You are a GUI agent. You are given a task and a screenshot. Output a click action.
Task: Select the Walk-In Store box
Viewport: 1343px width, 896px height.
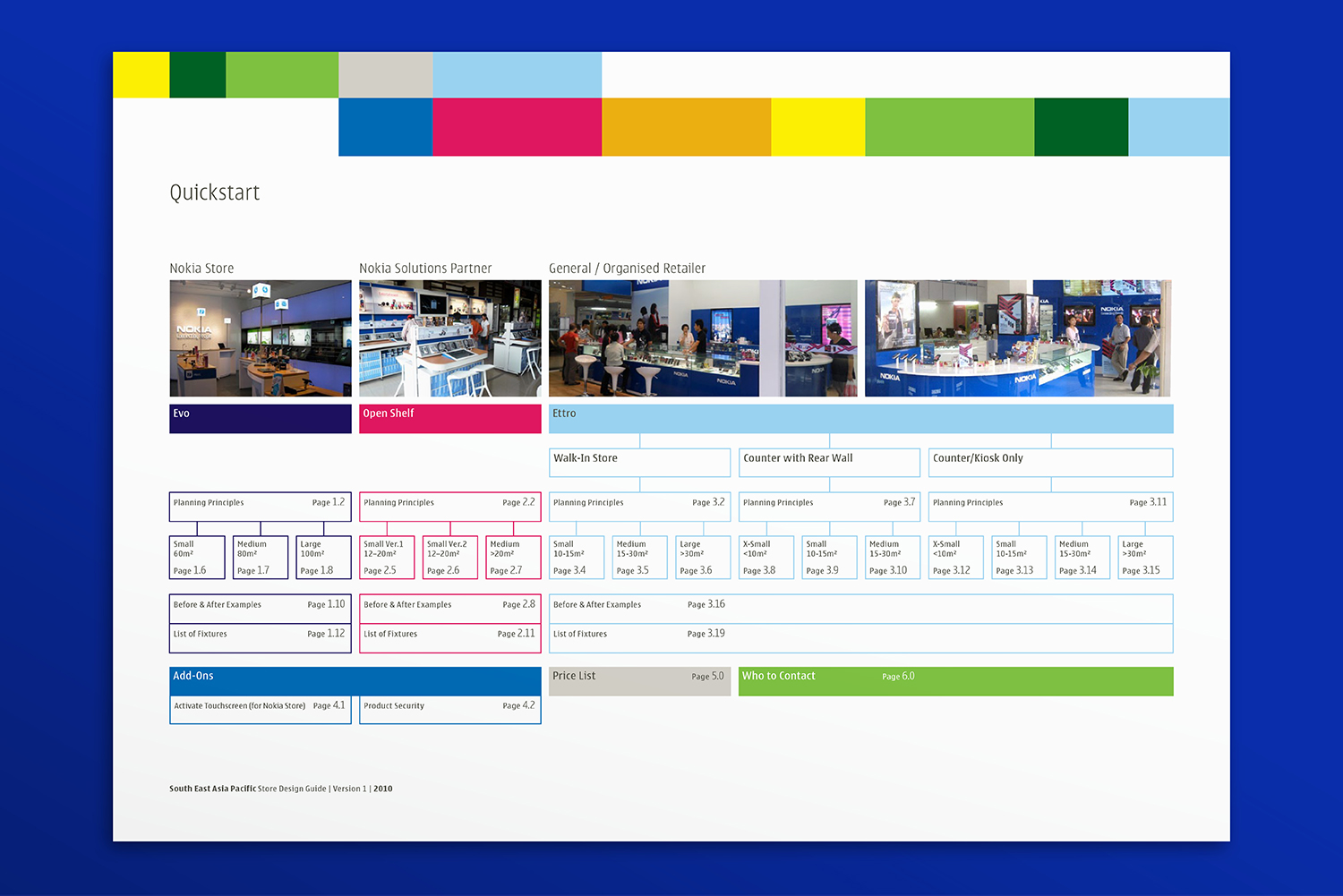coord(640,463)
